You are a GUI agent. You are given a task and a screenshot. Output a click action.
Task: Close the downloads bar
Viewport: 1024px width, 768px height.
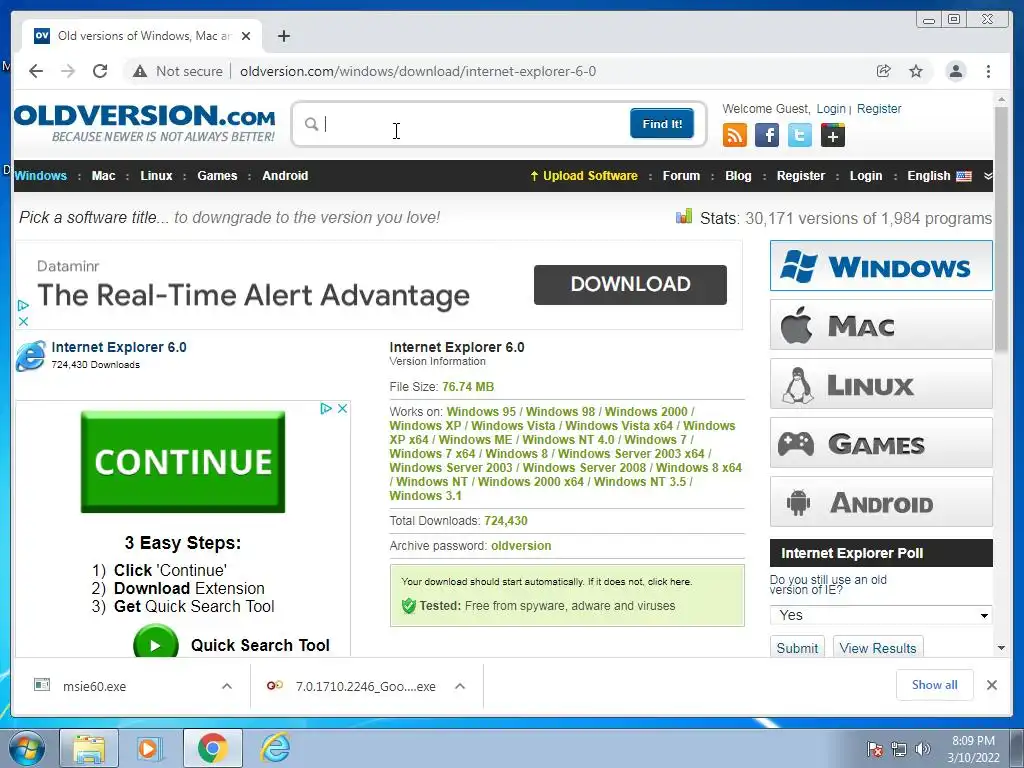click(x=991, y=684)
